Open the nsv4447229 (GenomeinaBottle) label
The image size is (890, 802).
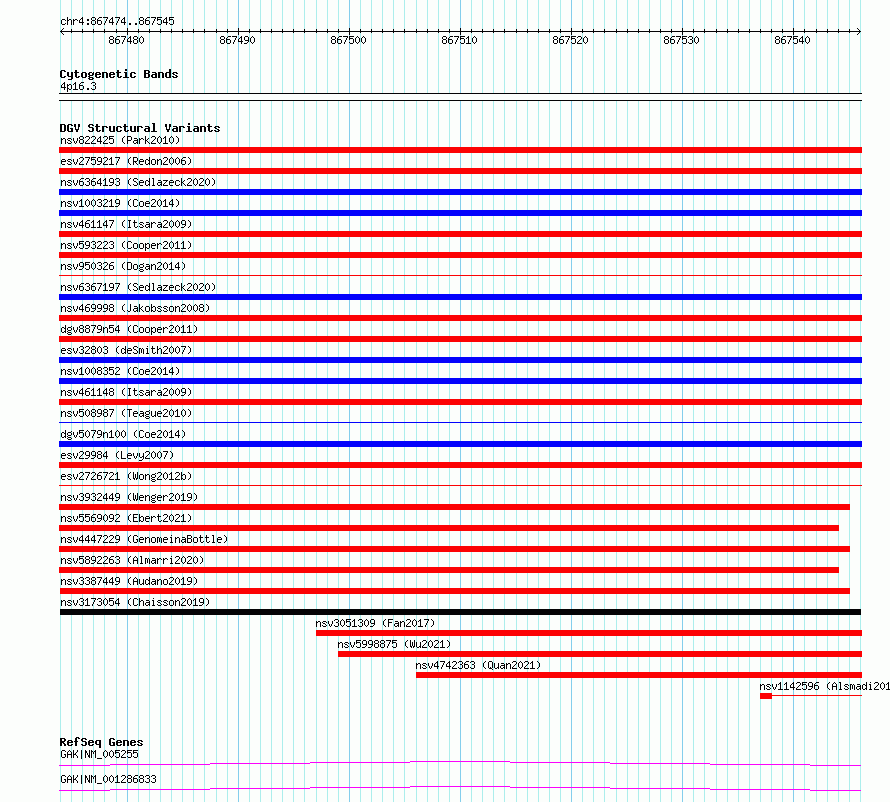(x=144, y=539)
